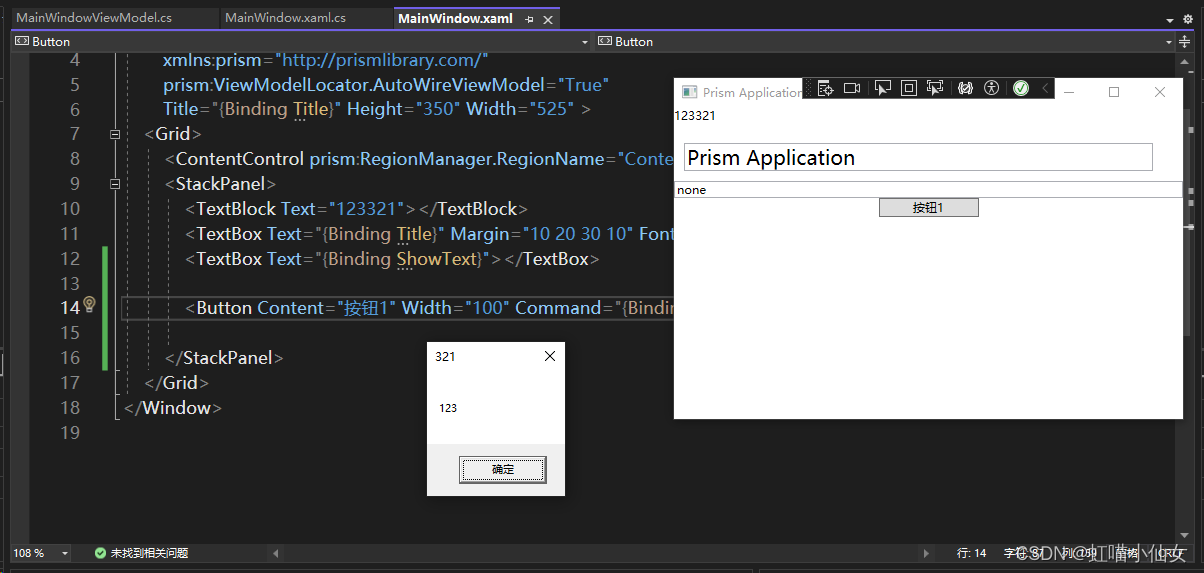Pin the MainWindow.xaml tab
Image resolution: width=1204 pixels, height=573 pixels.
click(x=529, y=19)
